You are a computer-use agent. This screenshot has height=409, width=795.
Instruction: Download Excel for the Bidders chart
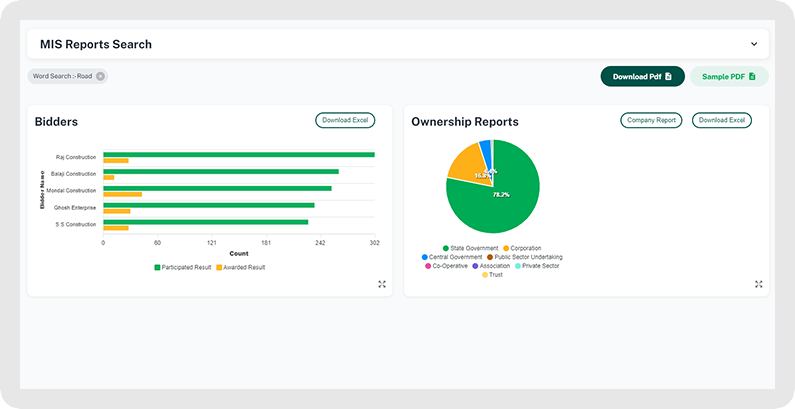[345, 120]
